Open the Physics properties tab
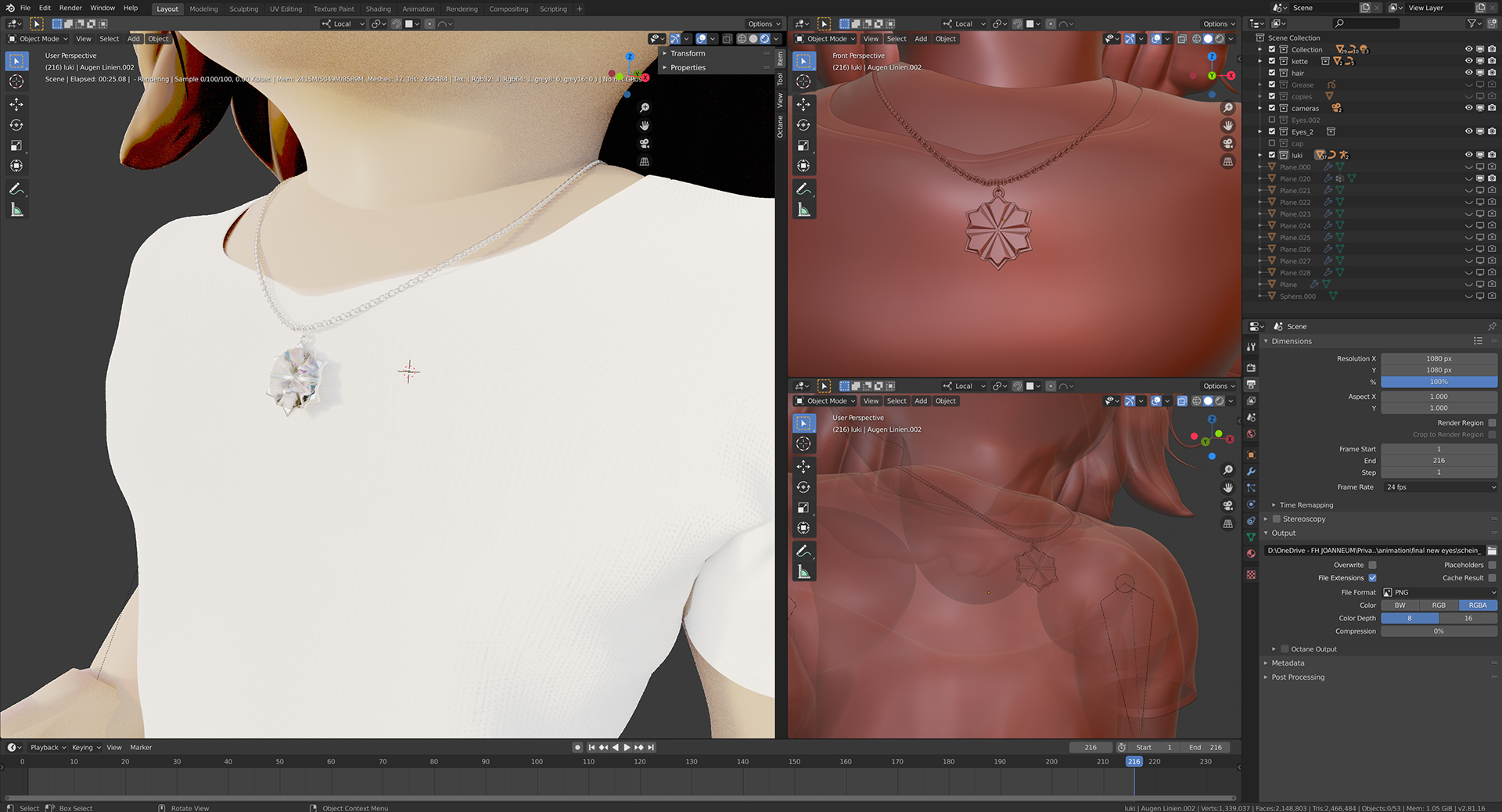 click(1251, 505)
